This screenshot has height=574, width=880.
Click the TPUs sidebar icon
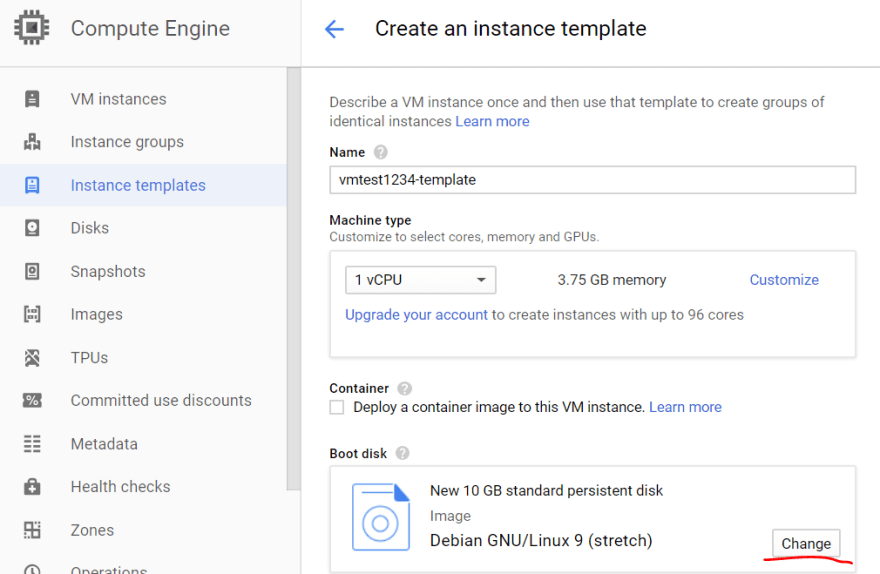point(32,357)
